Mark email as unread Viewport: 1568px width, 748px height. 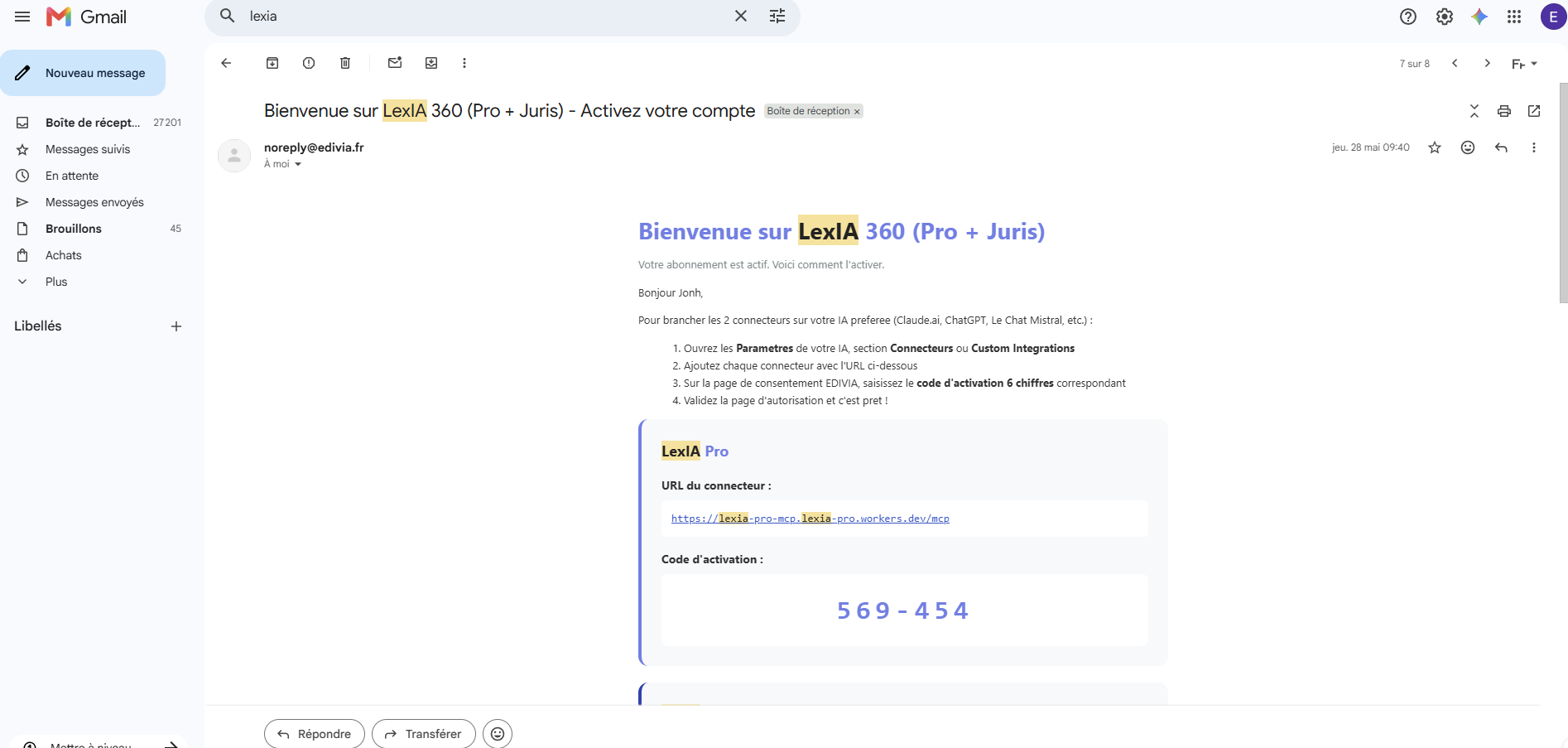tap(395, 63)
